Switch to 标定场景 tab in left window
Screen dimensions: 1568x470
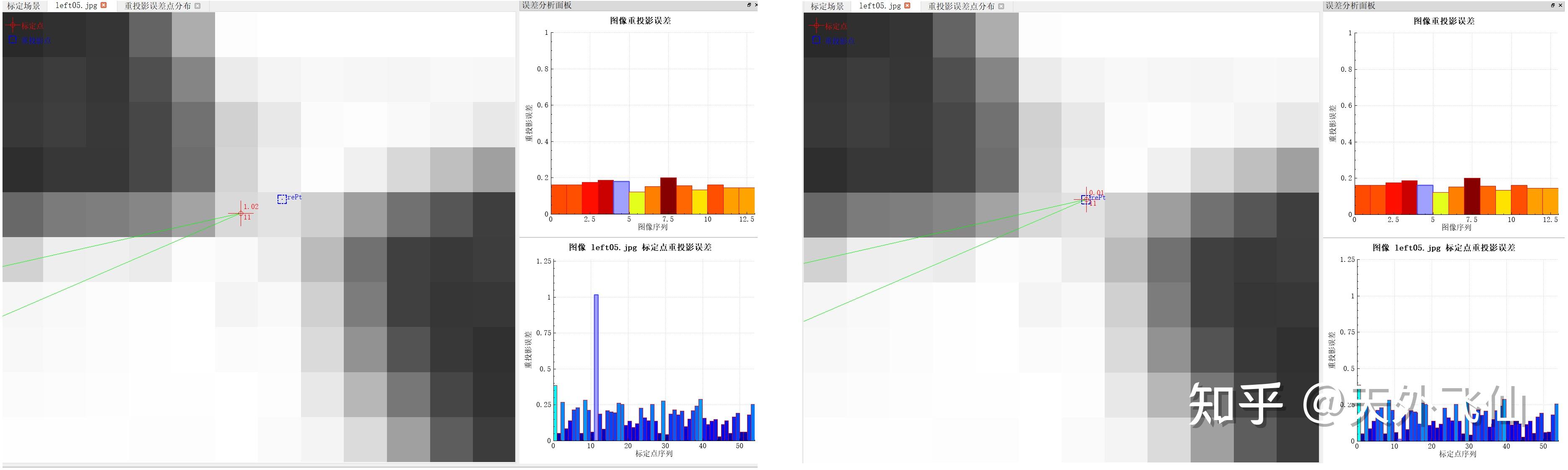point(24,6)
